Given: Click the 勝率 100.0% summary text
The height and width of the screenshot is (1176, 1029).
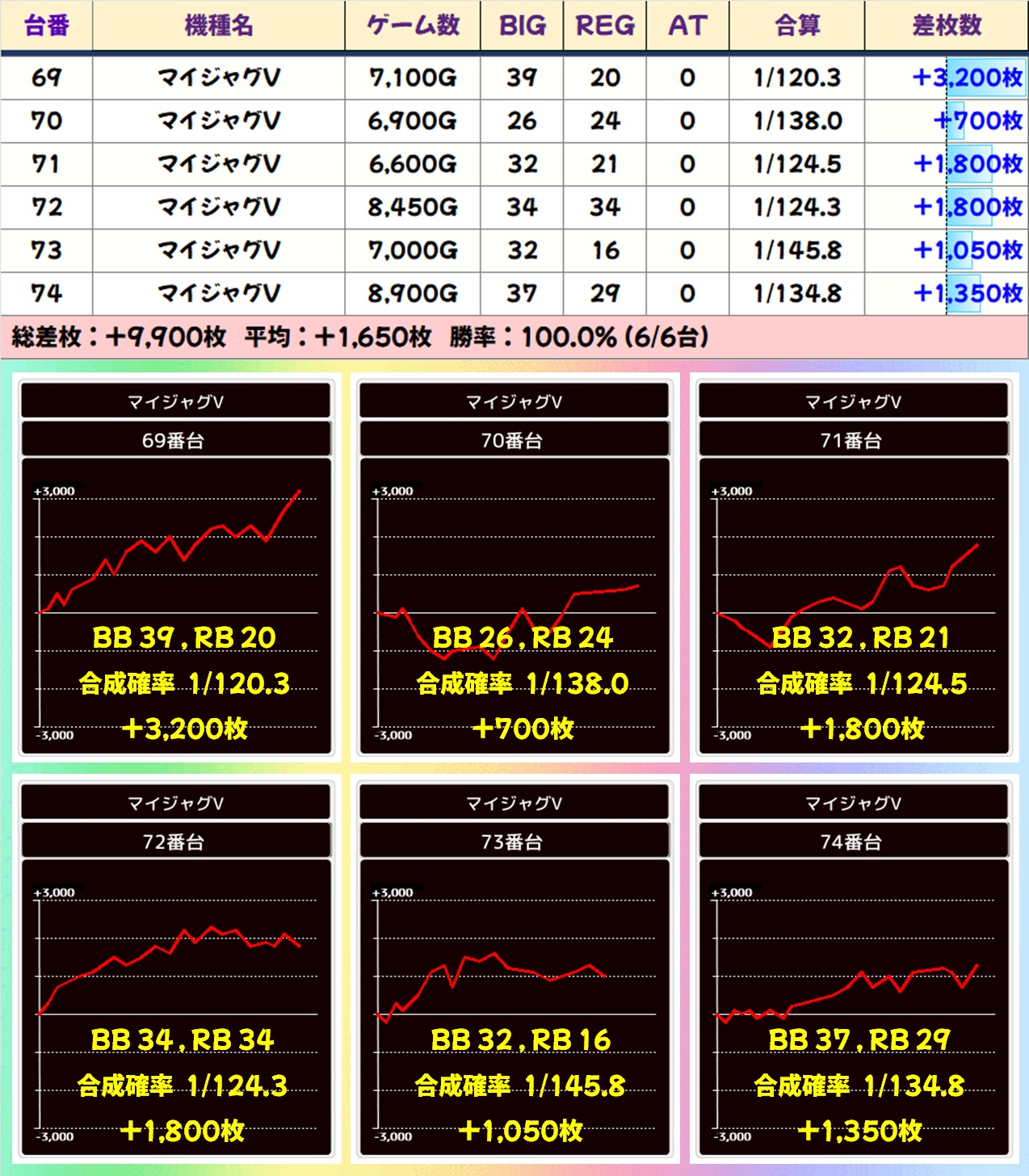Looking at the screenshot, I should 578,337.
